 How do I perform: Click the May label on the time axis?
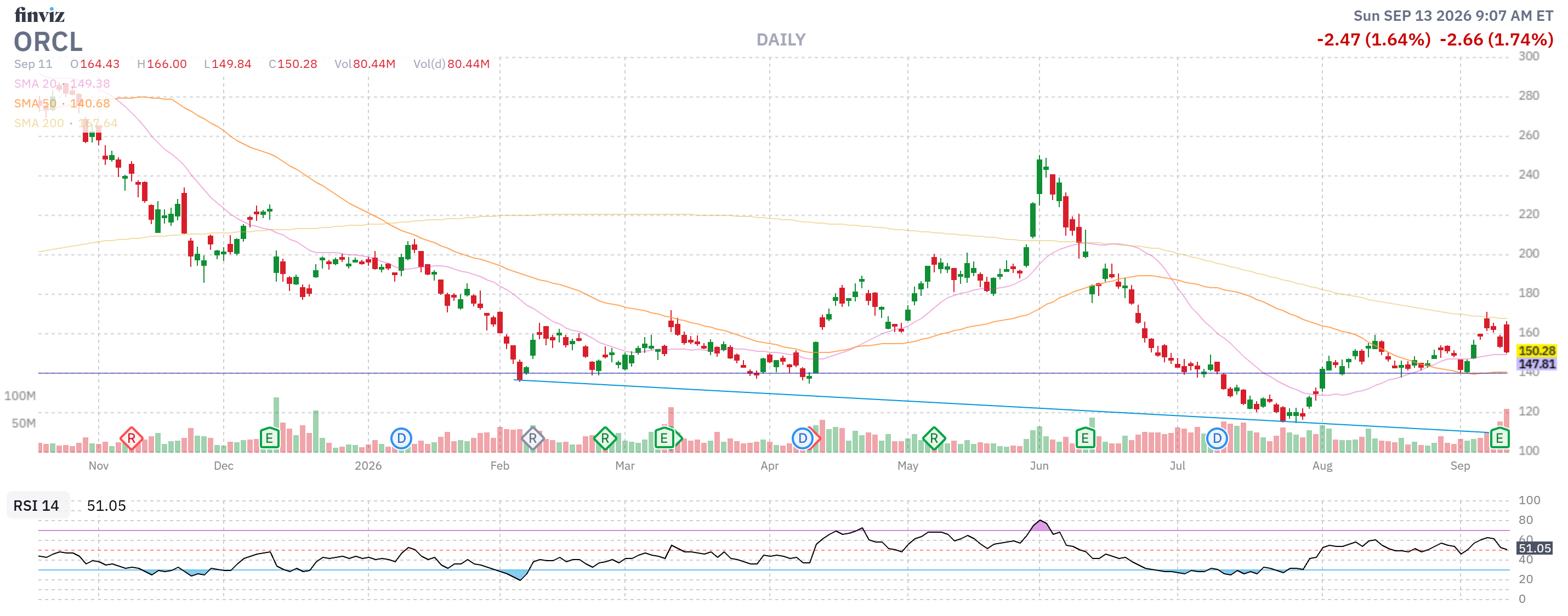coord(907,466)
